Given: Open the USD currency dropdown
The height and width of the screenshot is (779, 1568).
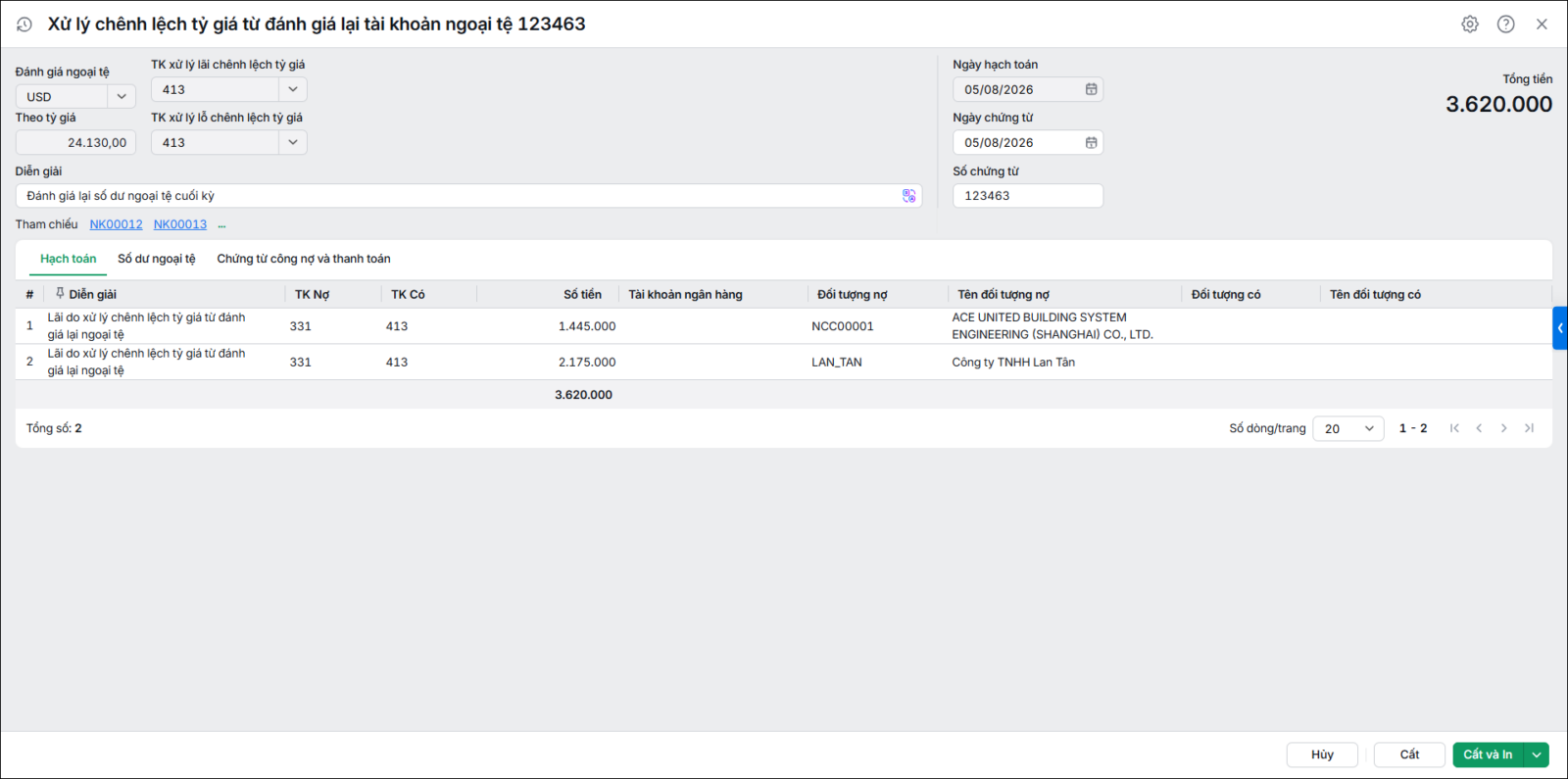Looking at the screenshot, I should (x=122, y=97).
